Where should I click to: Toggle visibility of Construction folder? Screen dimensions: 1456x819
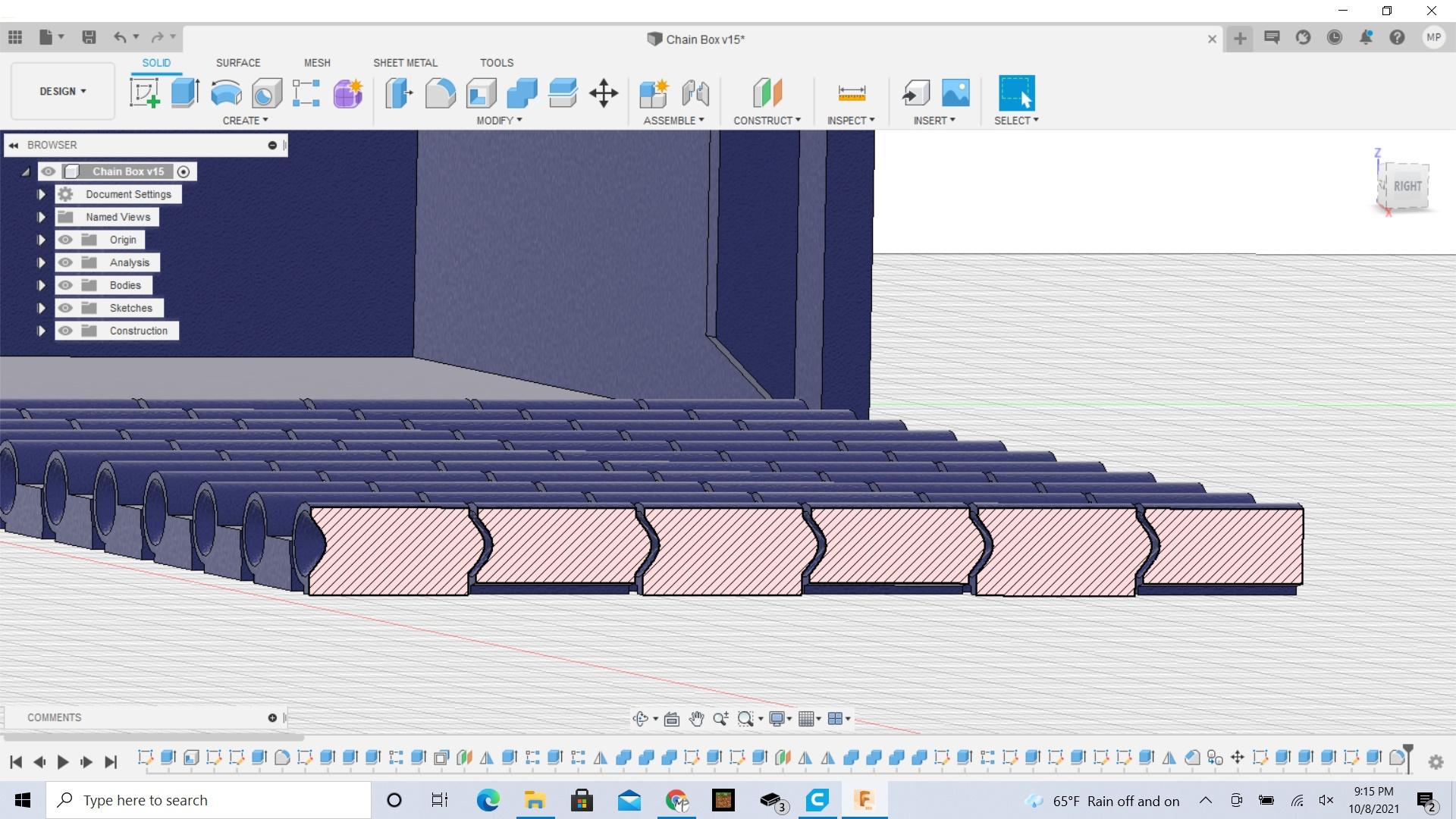[65, 330]
